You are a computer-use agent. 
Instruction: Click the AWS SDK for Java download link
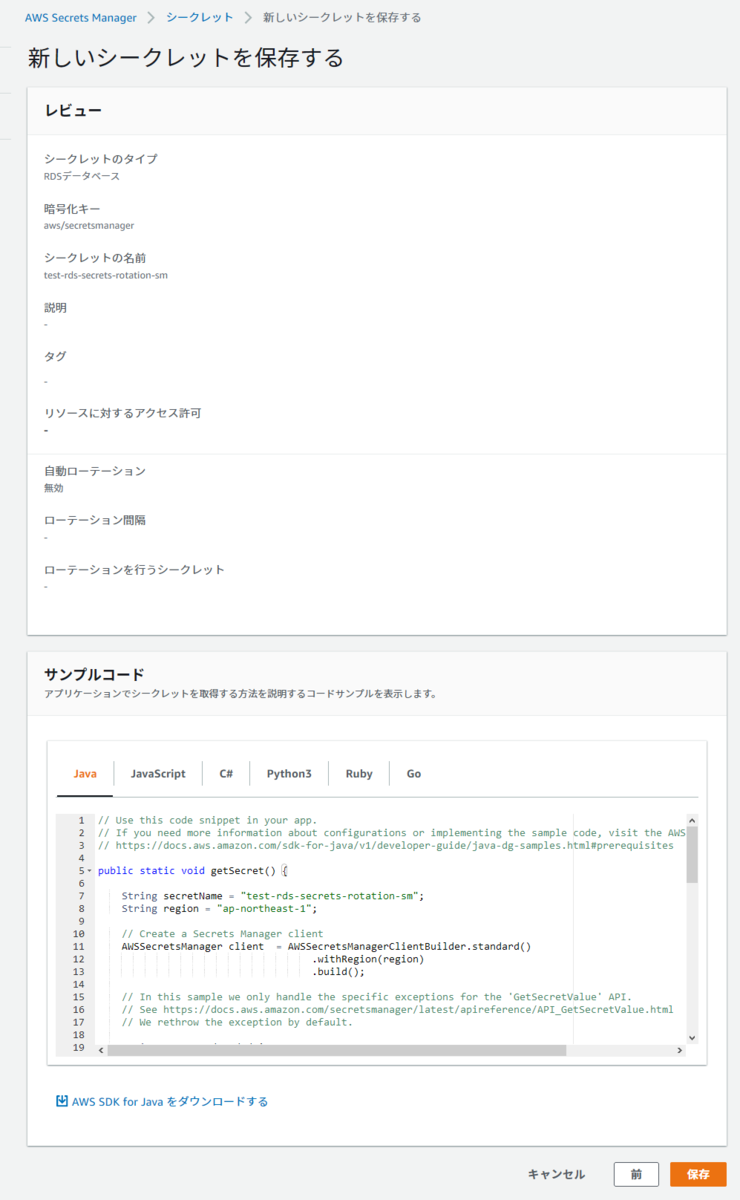[x=170, y=1101]
